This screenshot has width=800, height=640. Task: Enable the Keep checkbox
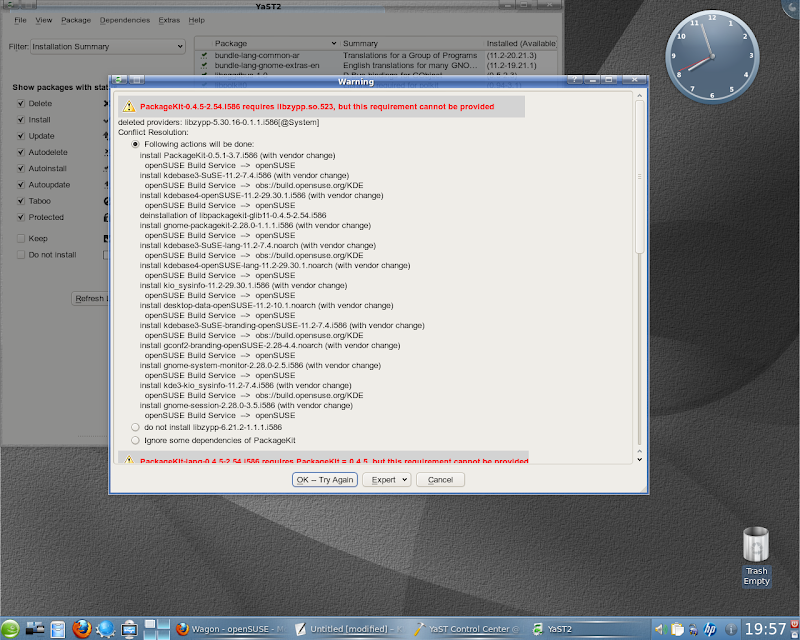pyautogui.click(x=21, y=238)
